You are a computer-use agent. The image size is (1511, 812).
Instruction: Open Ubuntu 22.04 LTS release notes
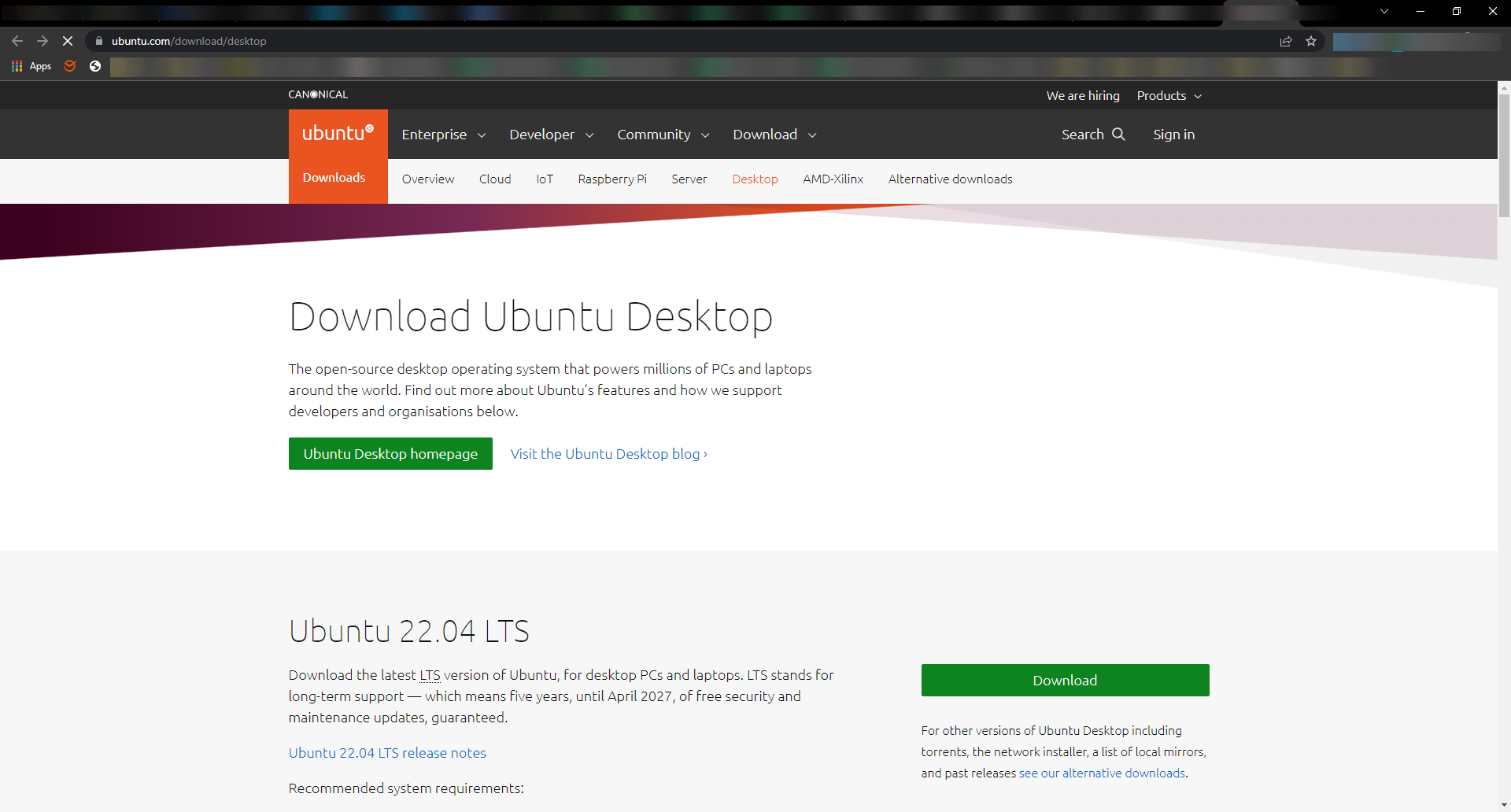(387, 753)
